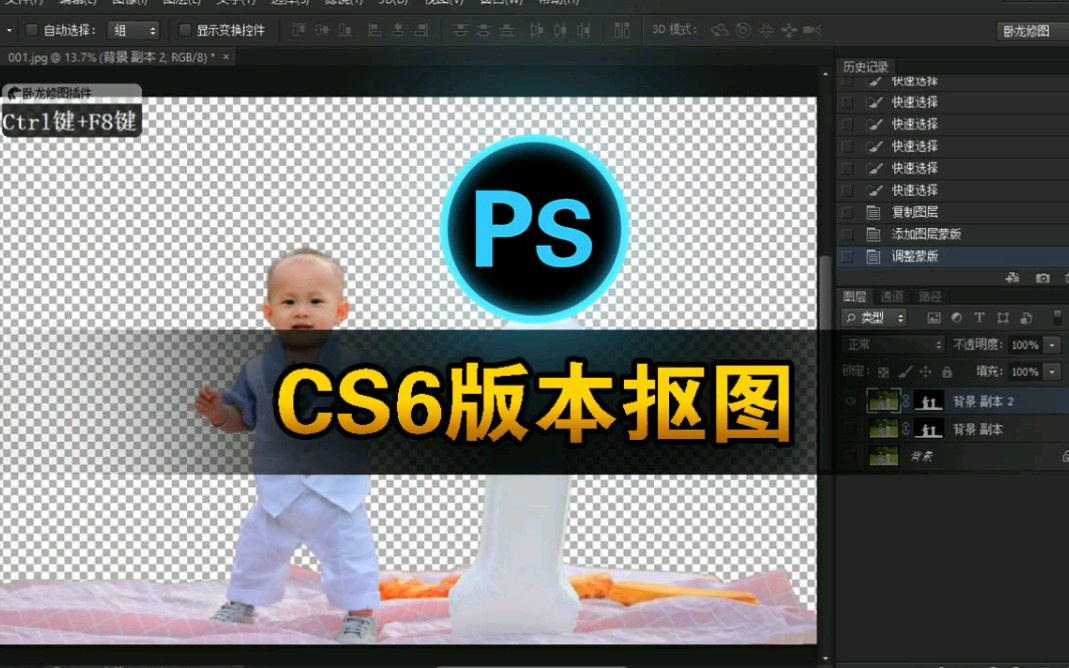Click the 不透明度 100% value field
Screen dimensions: 1069x668
[x=1025, y=345]
